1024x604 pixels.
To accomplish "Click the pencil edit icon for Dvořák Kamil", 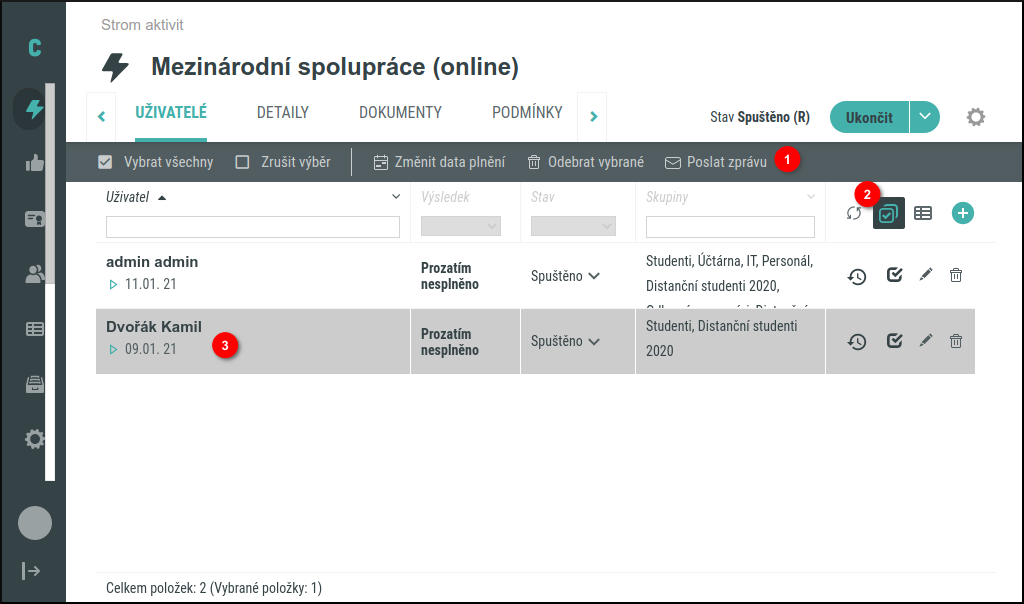I will point(926,341).
